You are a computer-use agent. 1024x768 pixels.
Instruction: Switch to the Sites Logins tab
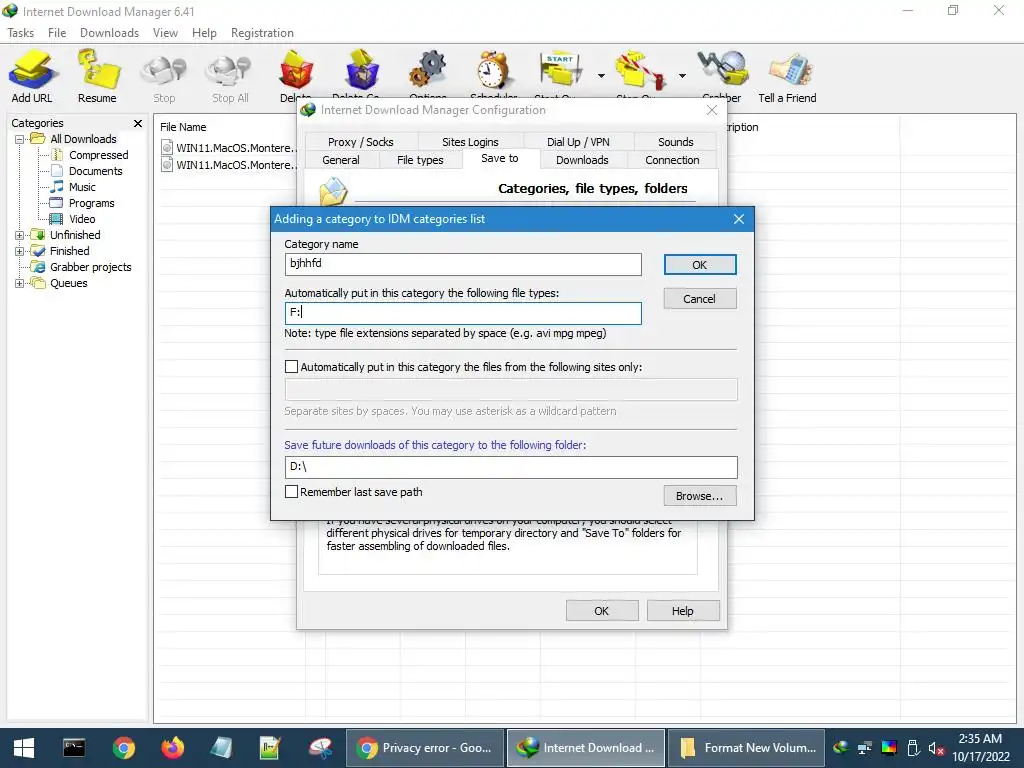tap(470, 142)
